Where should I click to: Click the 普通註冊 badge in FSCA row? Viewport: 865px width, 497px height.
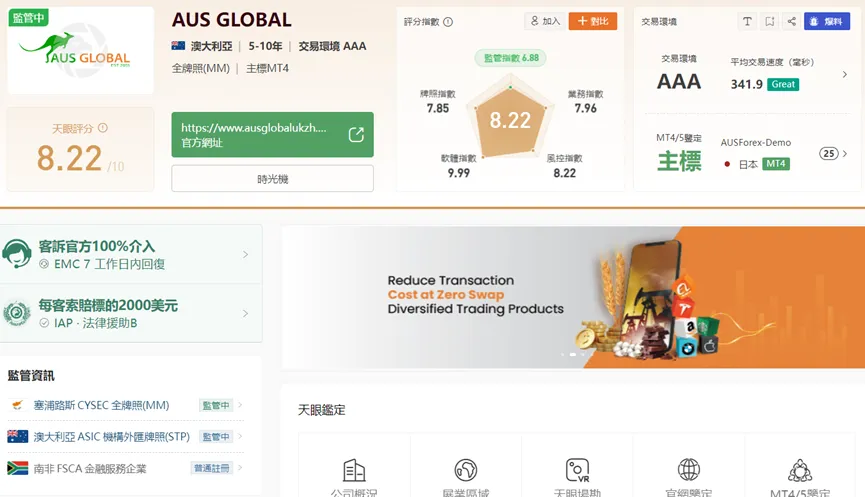coord(212,468)
